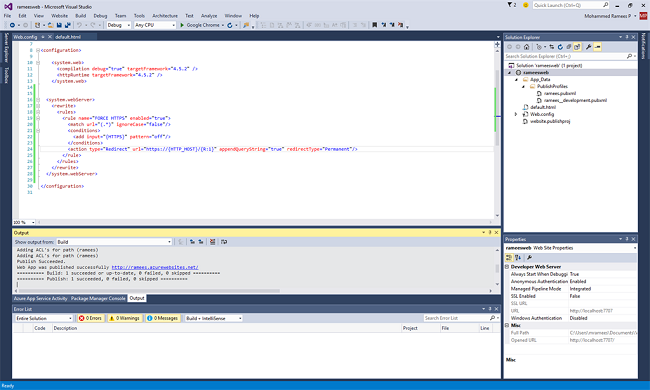Click the Solution Explorer Home icon
The width and height of the screenshot is (650, 390).
pyautogui.click(x=526, y=47)
